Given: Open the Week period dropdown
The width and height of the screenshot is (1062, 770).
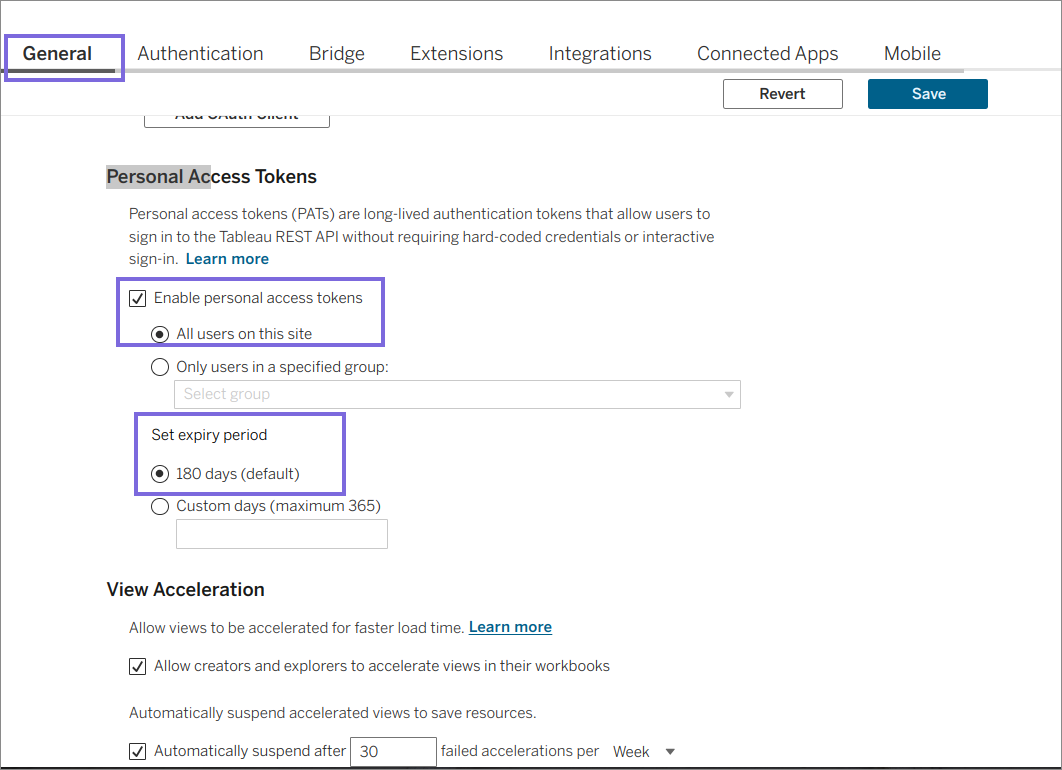Looking at the screenshot, I should pos(643,752).
